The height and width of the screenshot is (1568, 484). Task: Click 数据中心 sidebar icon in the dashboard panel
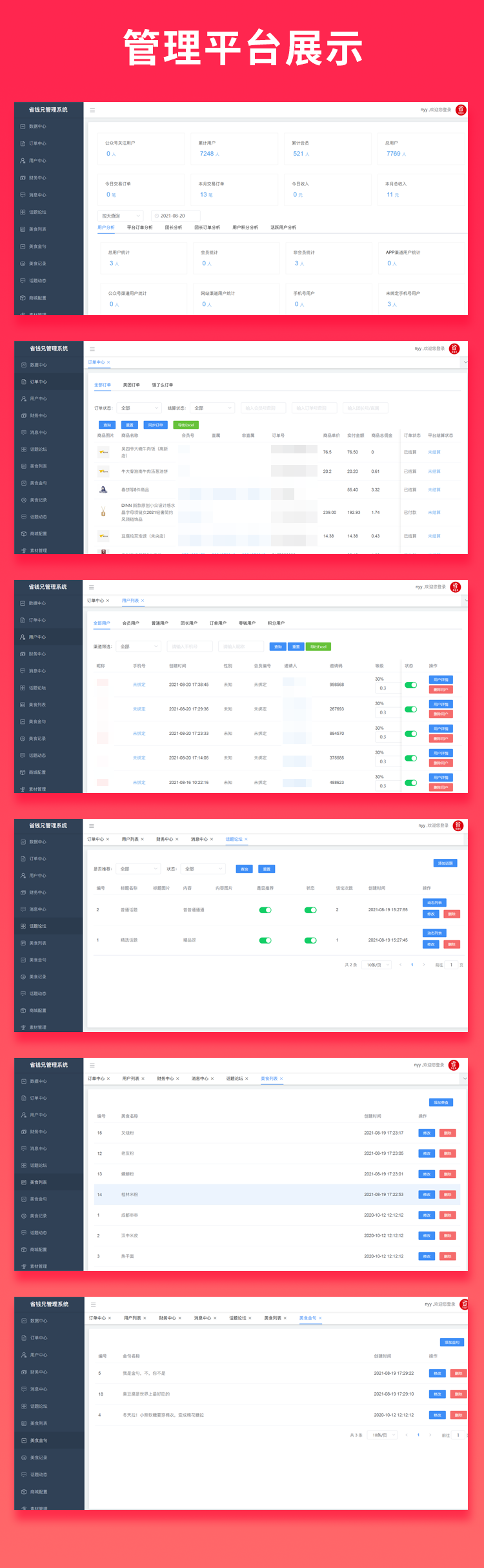[23, 127]
